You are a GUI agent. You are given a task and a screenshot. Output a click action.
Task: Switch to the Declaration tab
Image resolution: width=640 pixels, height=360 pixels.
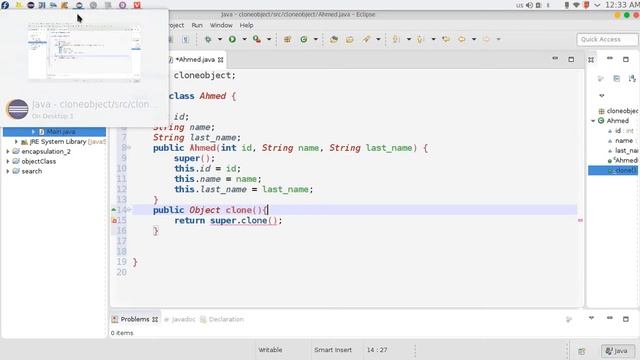pos(222,319)
